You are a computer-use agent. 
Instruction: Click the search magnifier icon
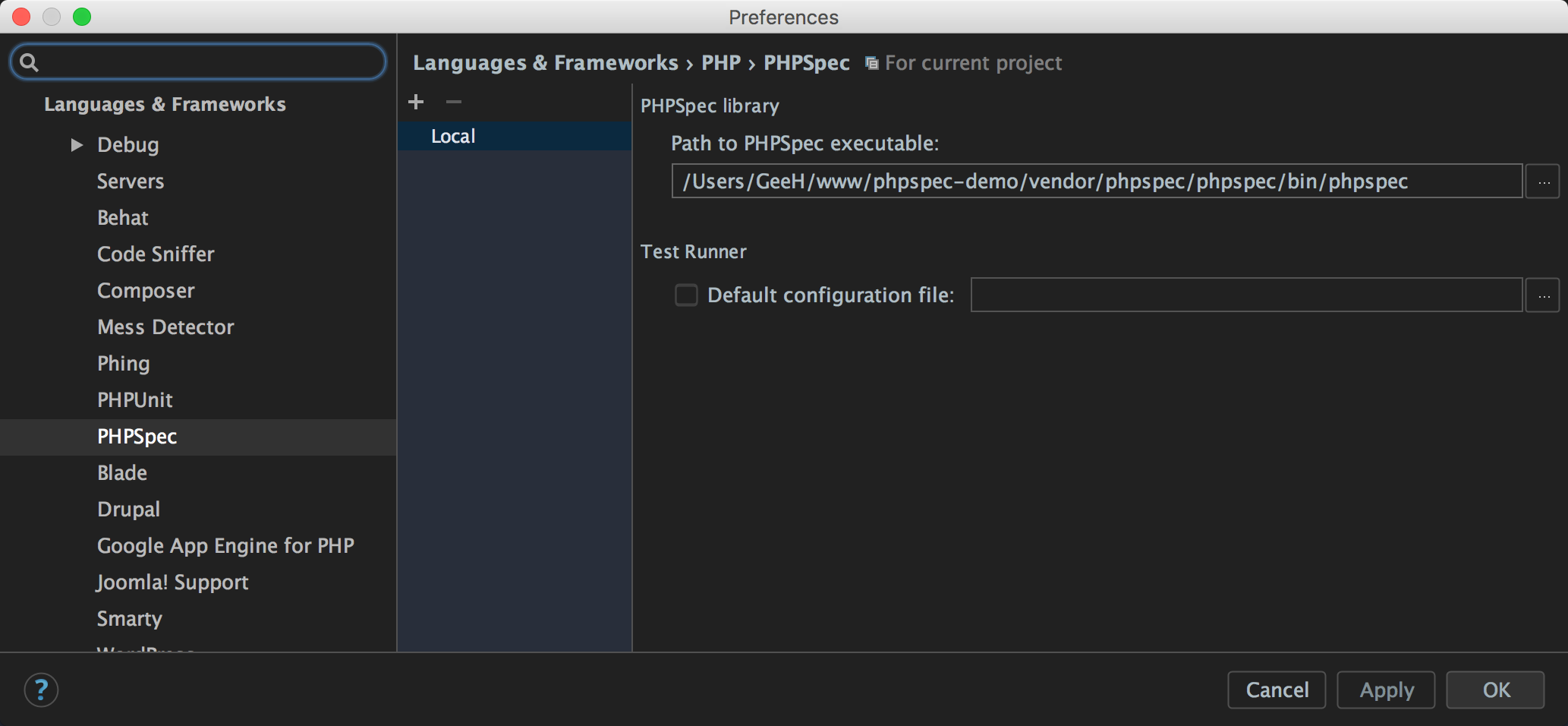[x=29, y=62]
